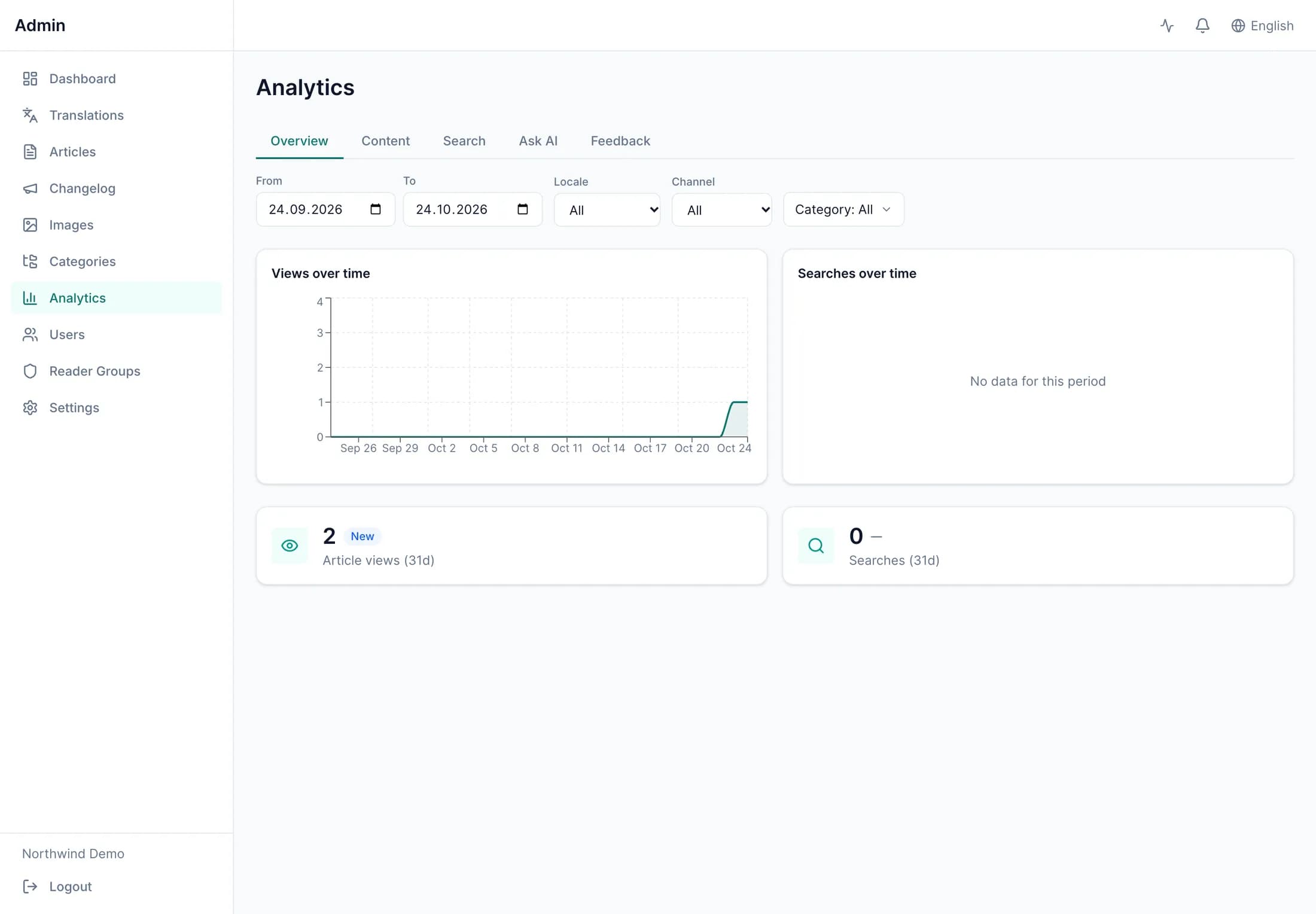This screenshot has height=914, width=1316.
Task: Click the globe language icon
Action: point(1238,26)
